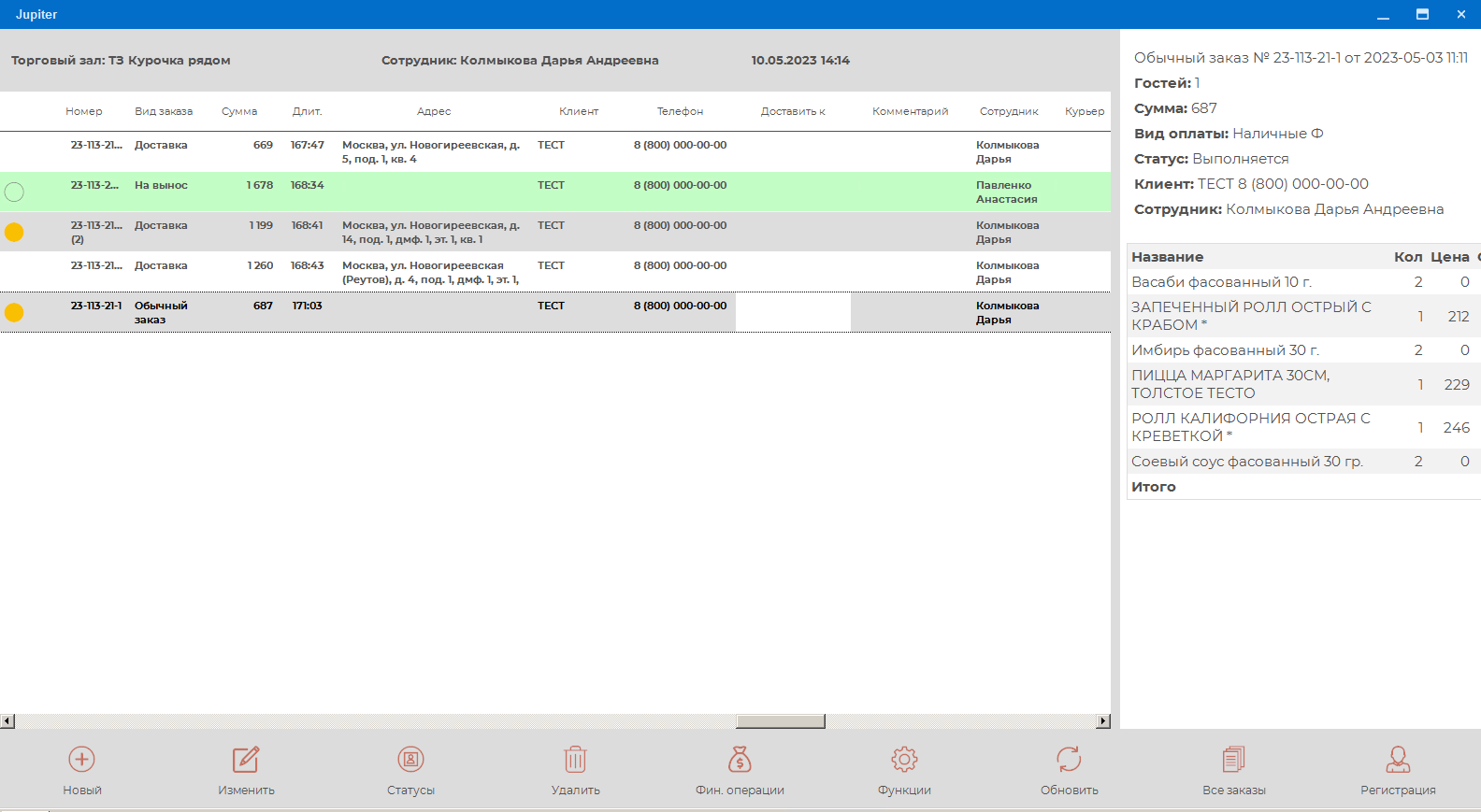Image resolution: width=1481 pixels, height=812 pixels.
Task: Select item Имбирь фасованный 30 г.
Action: [x=1303, y=350]
